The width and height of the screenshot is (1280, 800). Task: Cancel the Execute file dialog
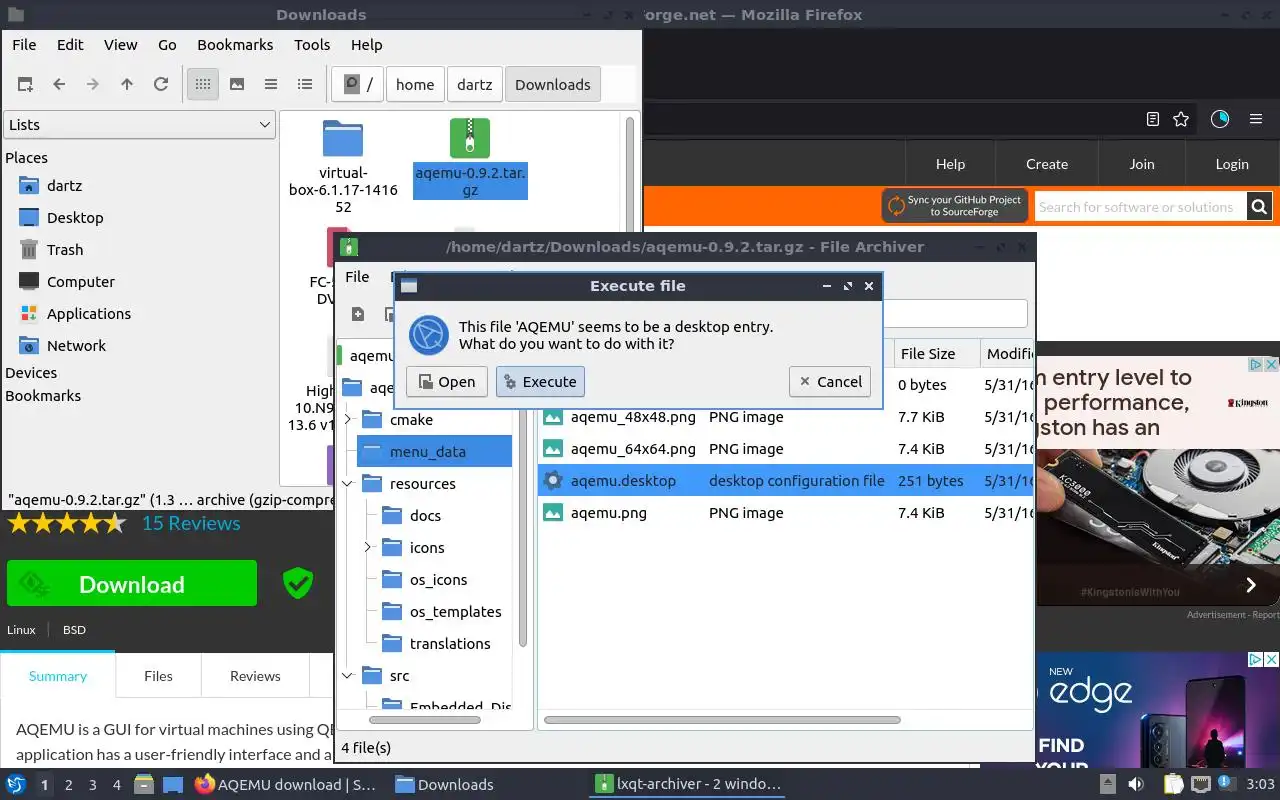coord(829,381)
